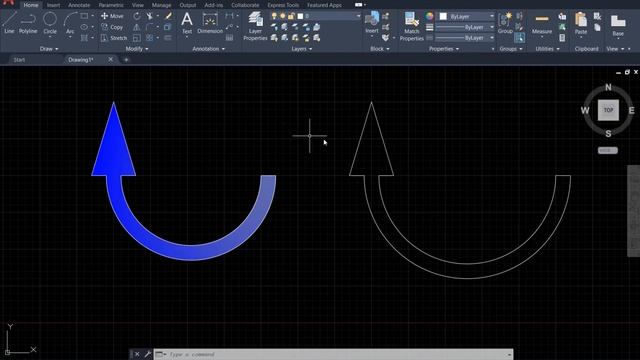Select the Trim tool icon

click(149, 16)
